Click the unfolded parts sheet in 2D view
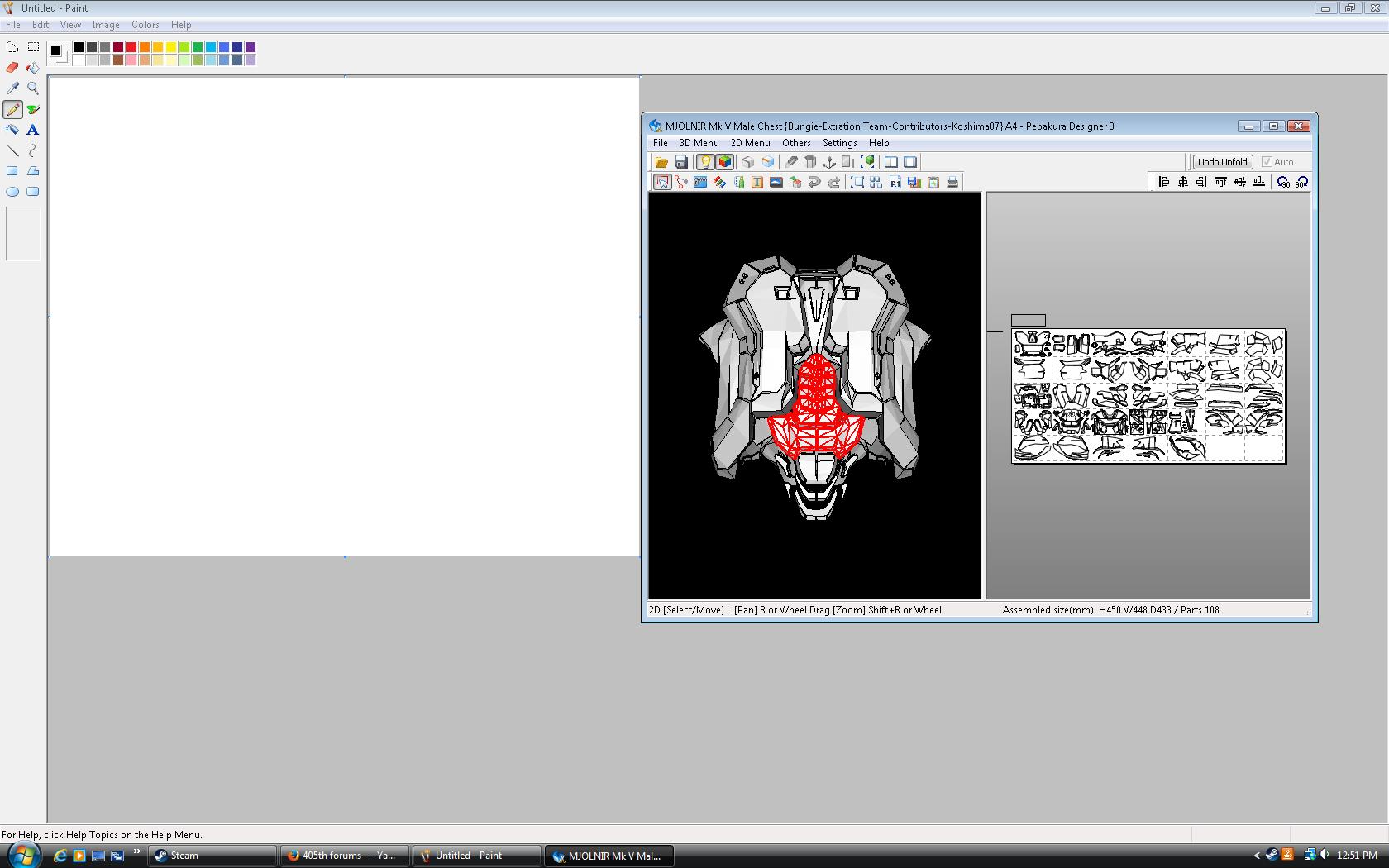 tap(1148, 396)
